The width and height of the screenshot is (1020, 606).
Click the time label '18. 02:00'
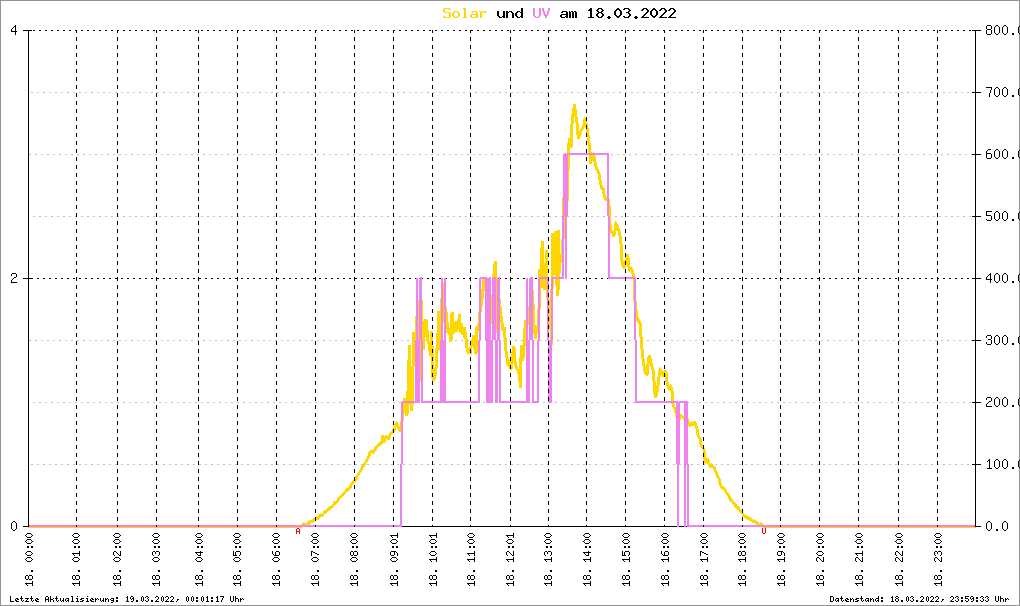(117, 560)
